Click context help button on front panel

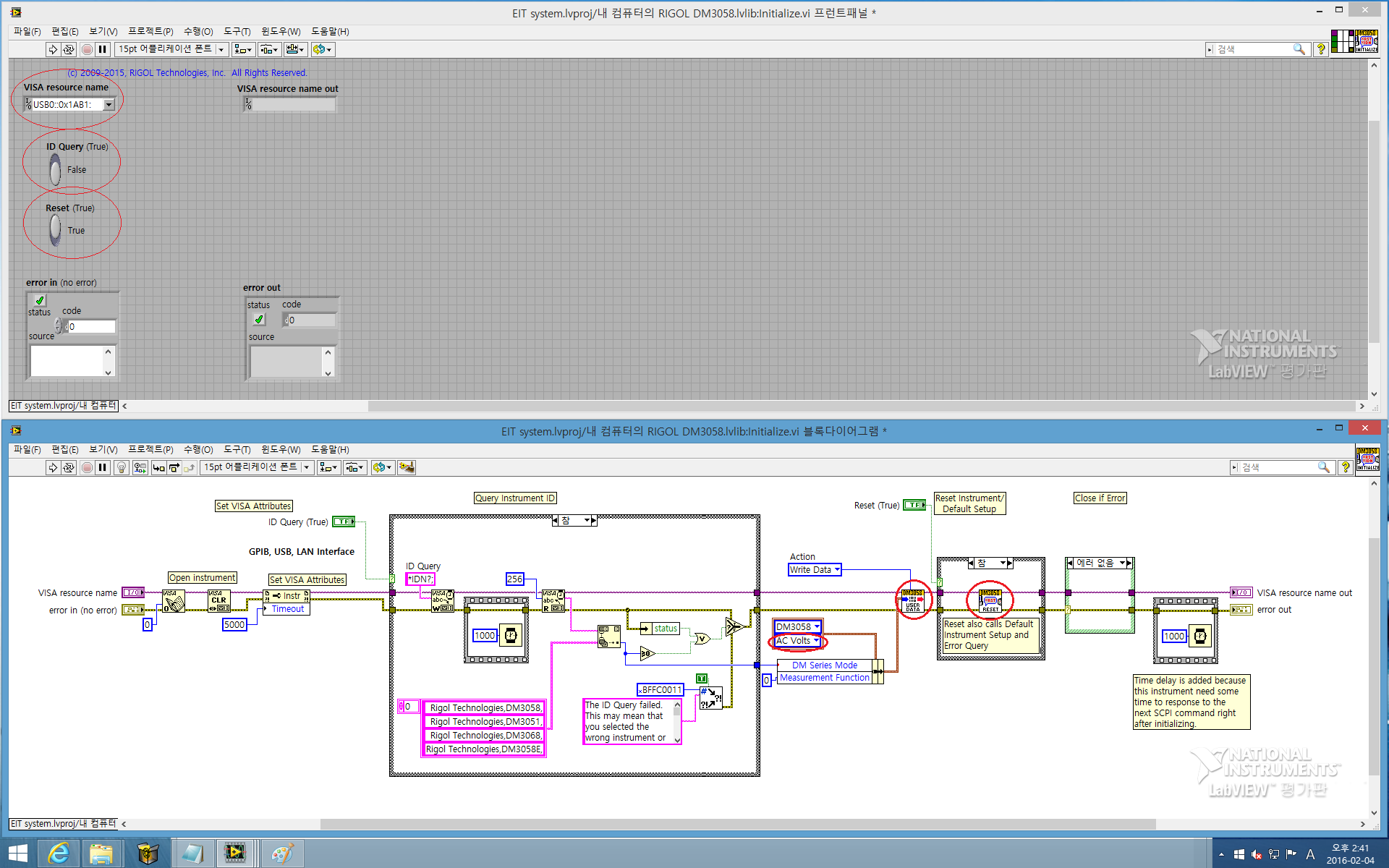coord(1320,49)
